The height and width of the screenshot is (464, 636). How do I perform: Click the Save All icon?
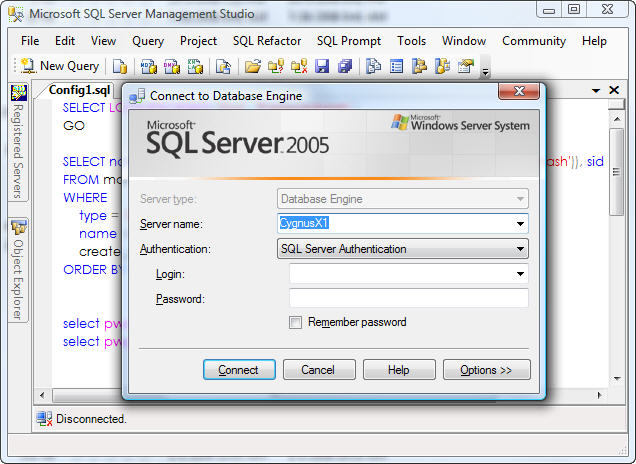coord(345,66)
